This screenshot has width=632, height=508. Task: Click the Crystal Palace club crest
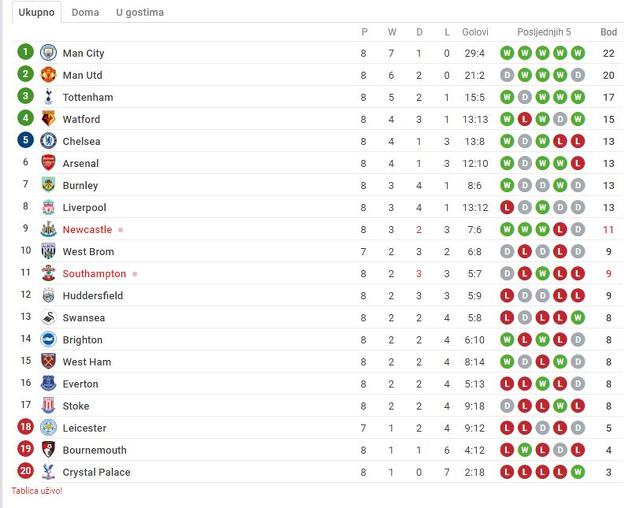(48, 472)
